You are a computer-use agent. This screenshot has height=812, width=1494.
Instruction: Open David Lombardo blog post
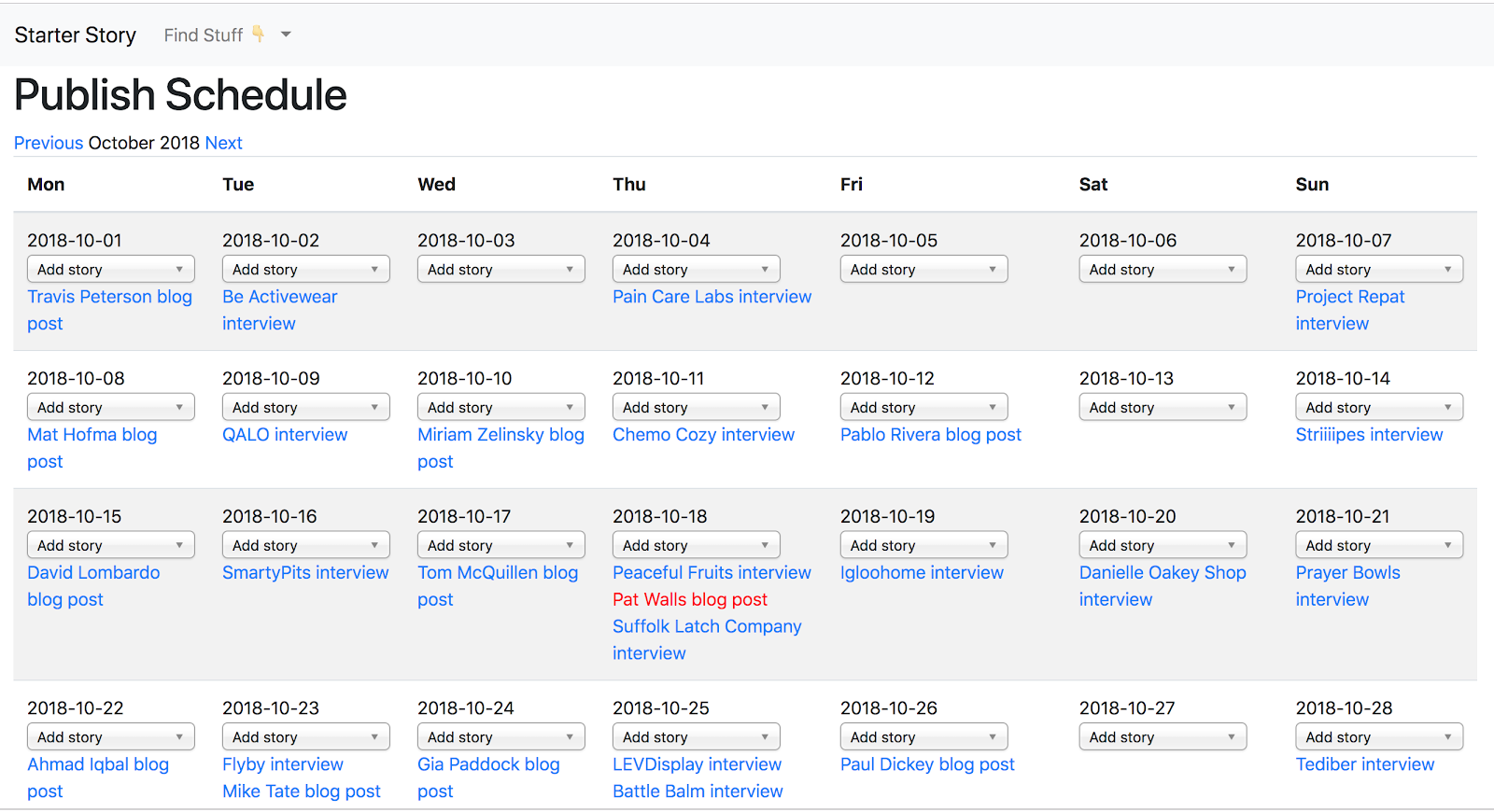[93, 586]
